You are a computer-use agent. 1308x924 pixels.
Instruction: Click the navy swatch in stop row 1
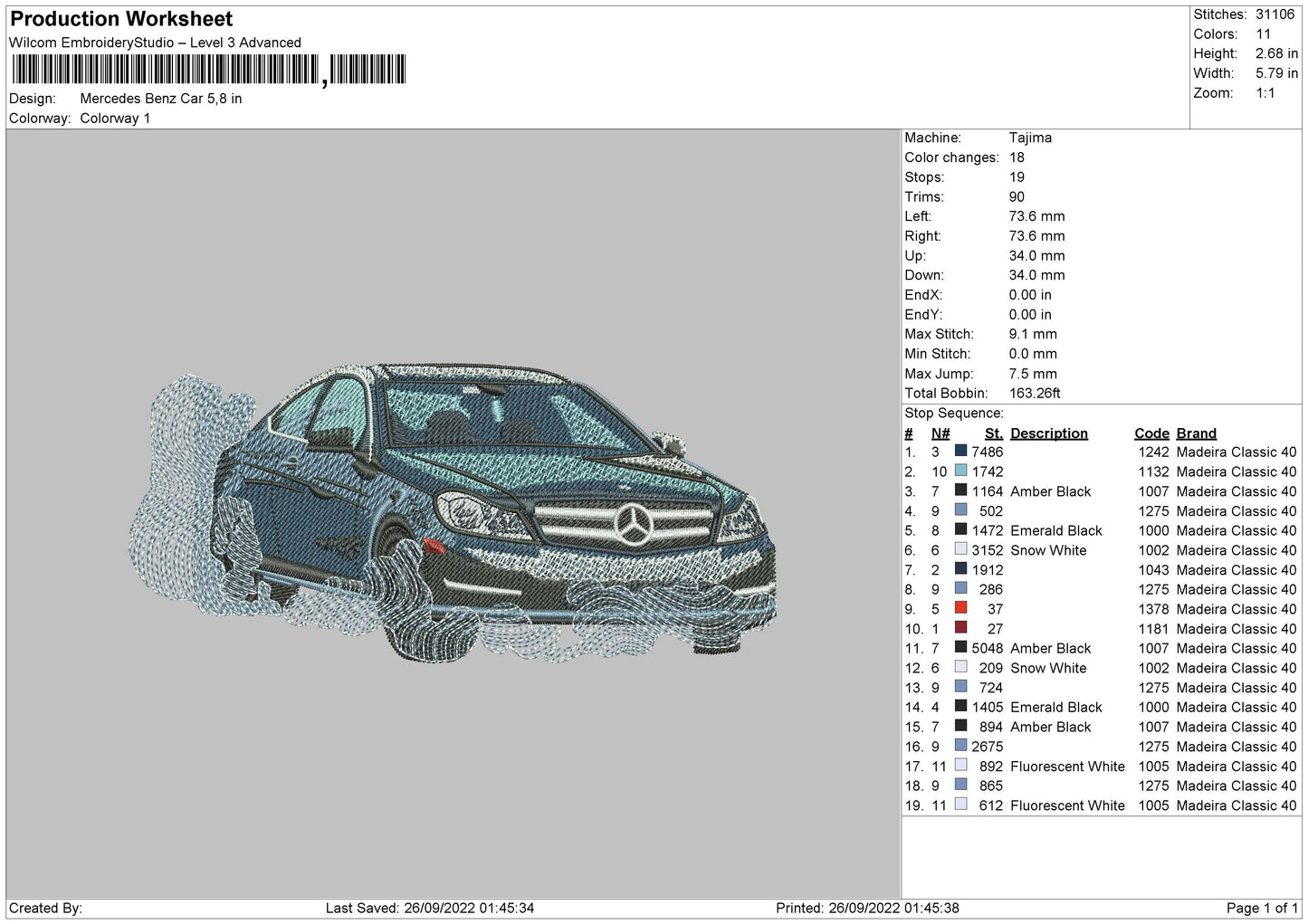click(960, 451)
